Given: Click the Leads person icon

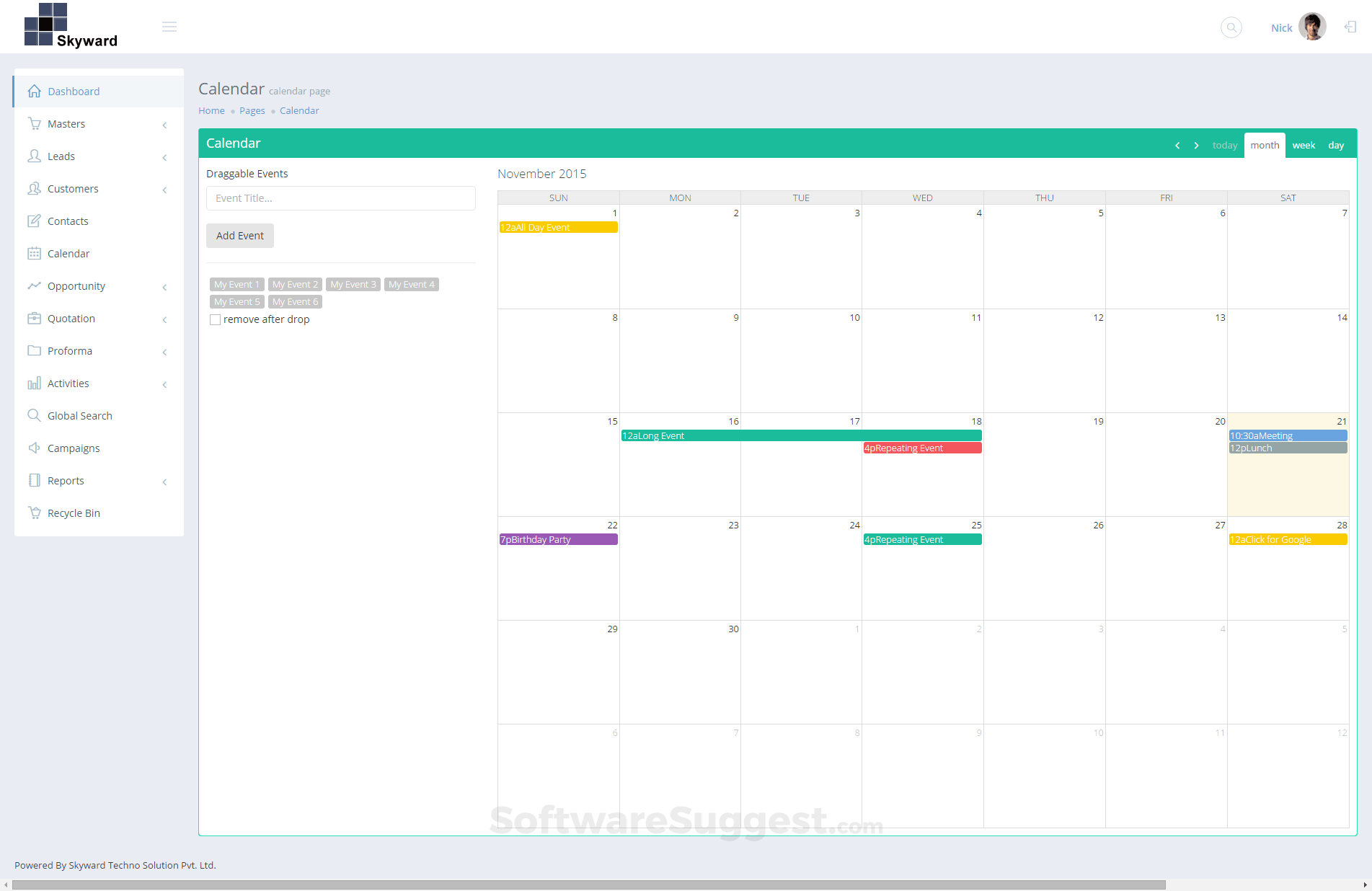Looking at the screenshot, I should [34, 156].
